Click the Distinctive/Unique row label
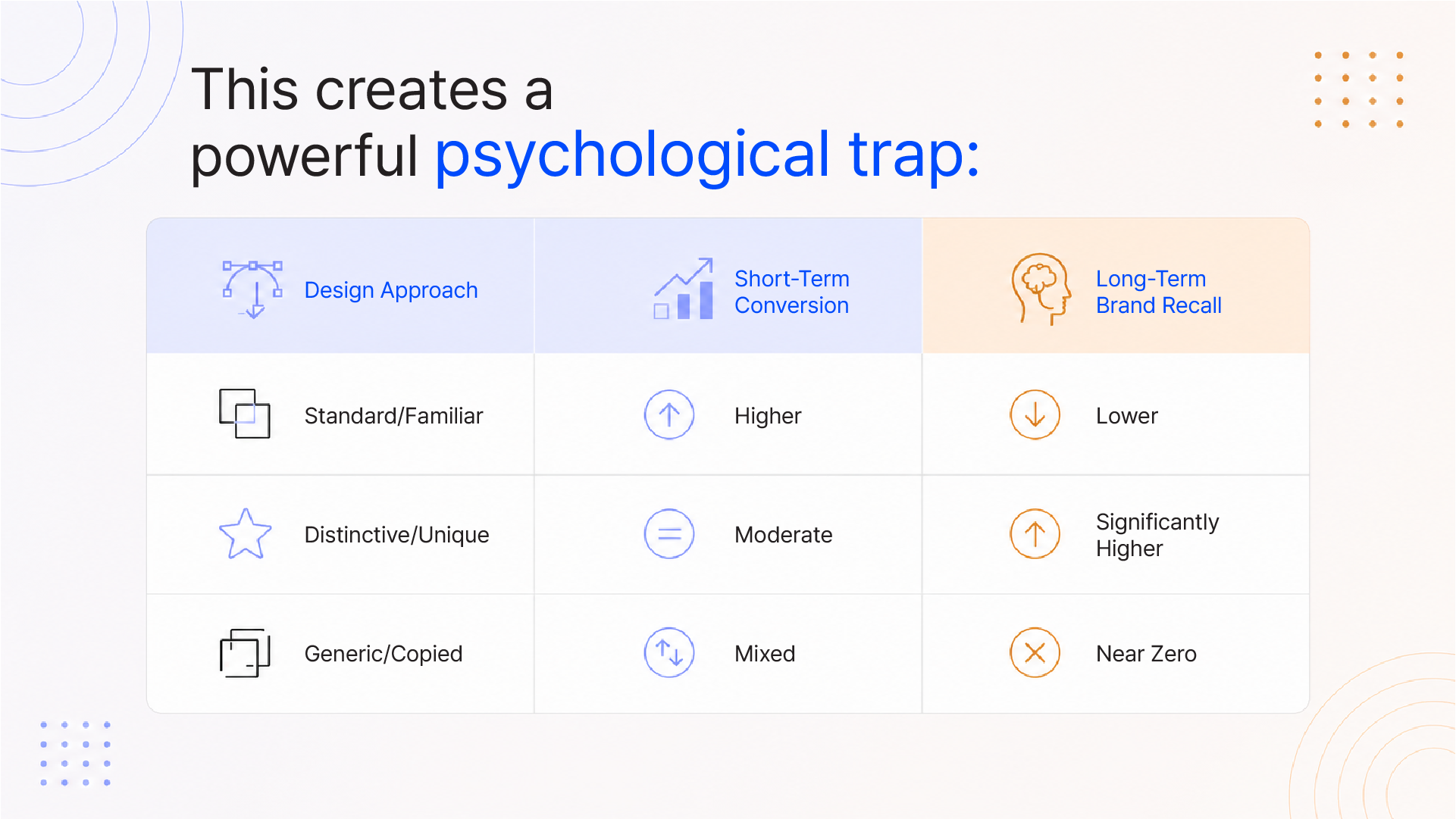Viewport: 1456px width, 819px height. [x=396, y=535]
